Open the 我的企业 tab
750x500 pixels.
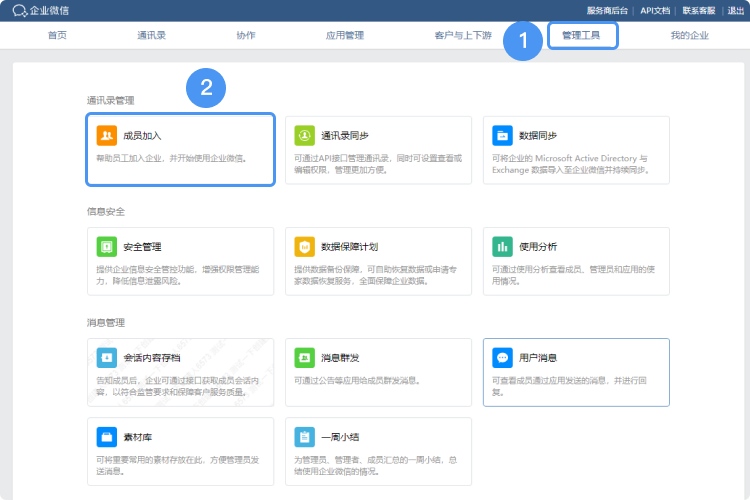689,35
